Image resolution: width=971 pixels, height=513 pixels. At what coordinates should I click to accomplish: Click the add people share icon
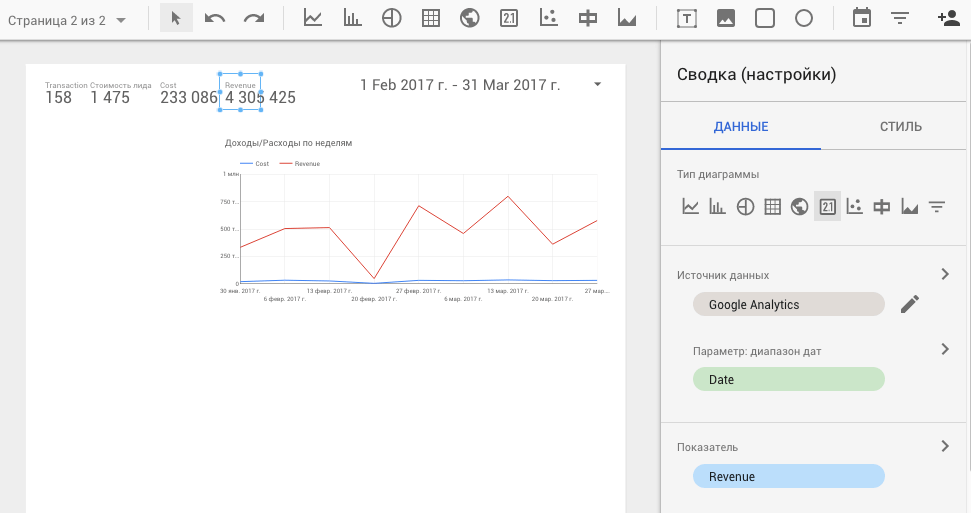(x=949, y=18)
